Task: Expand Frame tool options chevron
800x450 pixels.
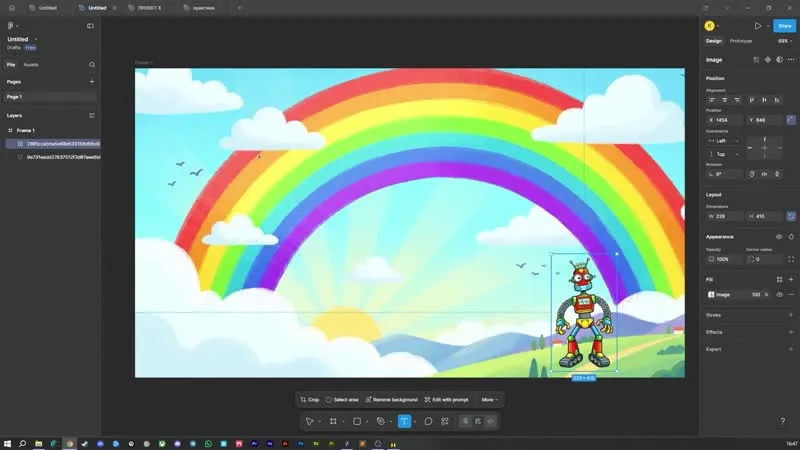Action: [x=343, y=422]
